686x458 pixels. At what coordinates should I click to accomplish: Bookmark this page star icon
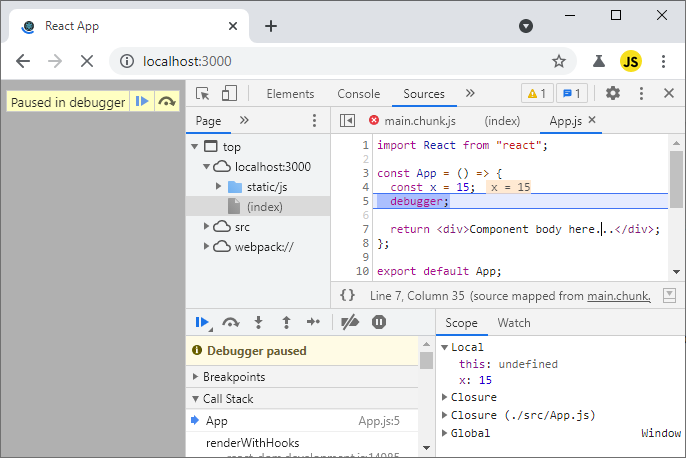click(559, 61)
